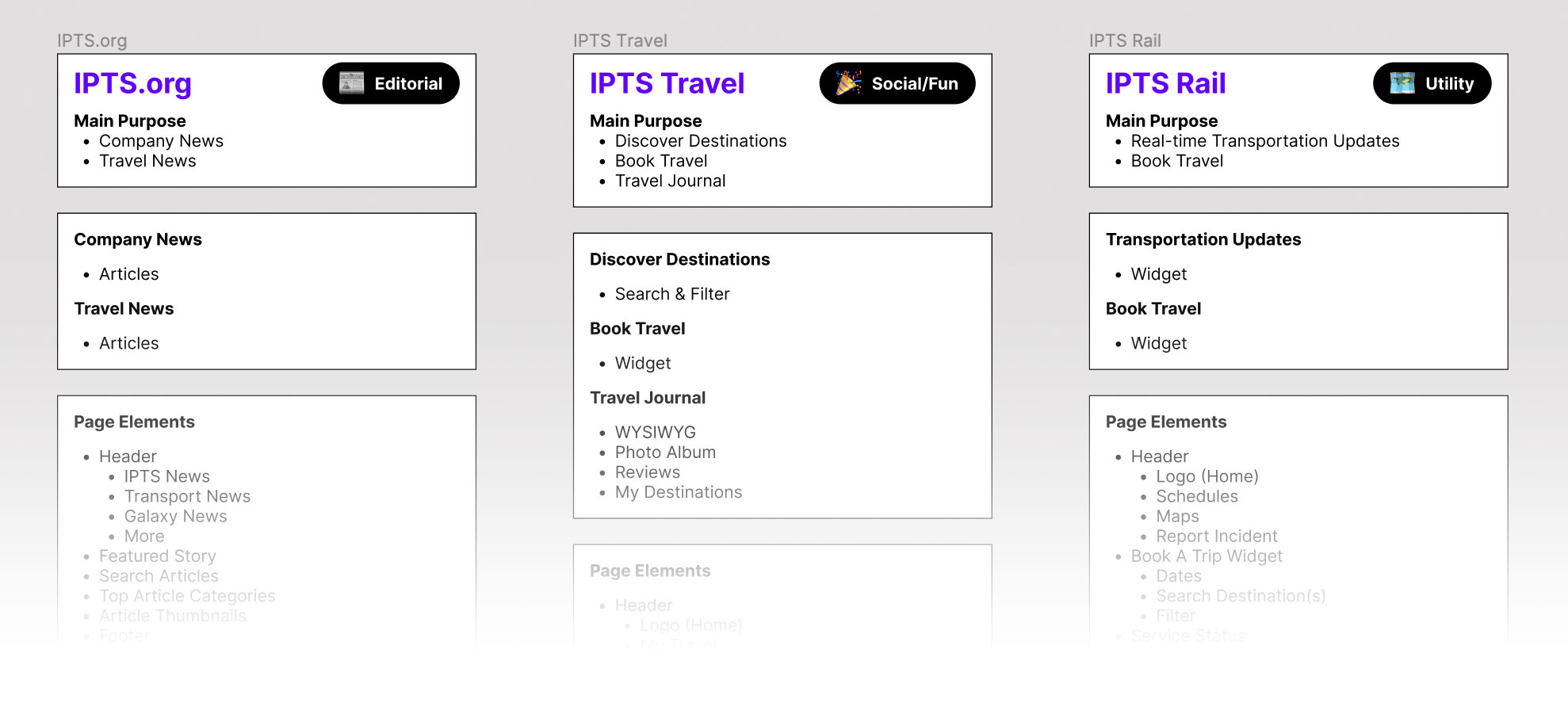
Task: Select the Social/Fun badge label
Action: click(915, 83)
